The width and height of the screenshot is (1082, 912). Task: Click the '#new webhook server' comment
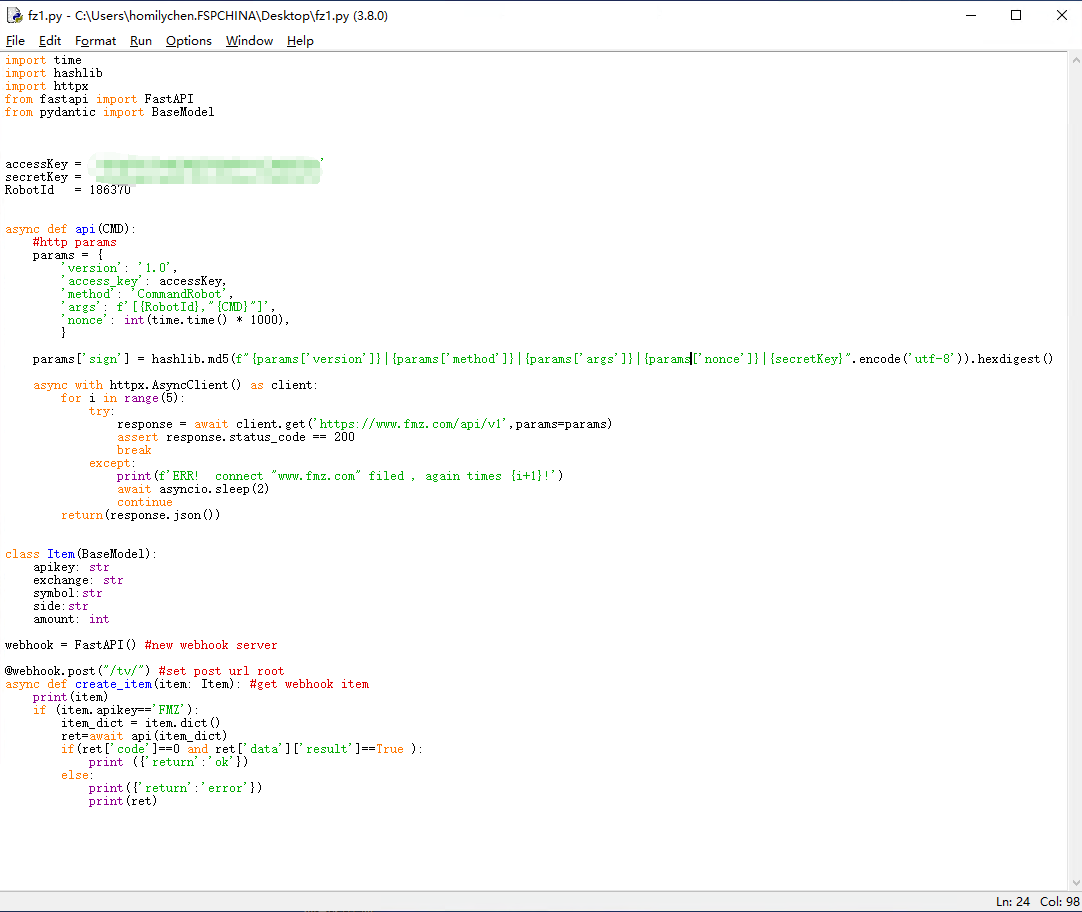[x=211, y=646]
